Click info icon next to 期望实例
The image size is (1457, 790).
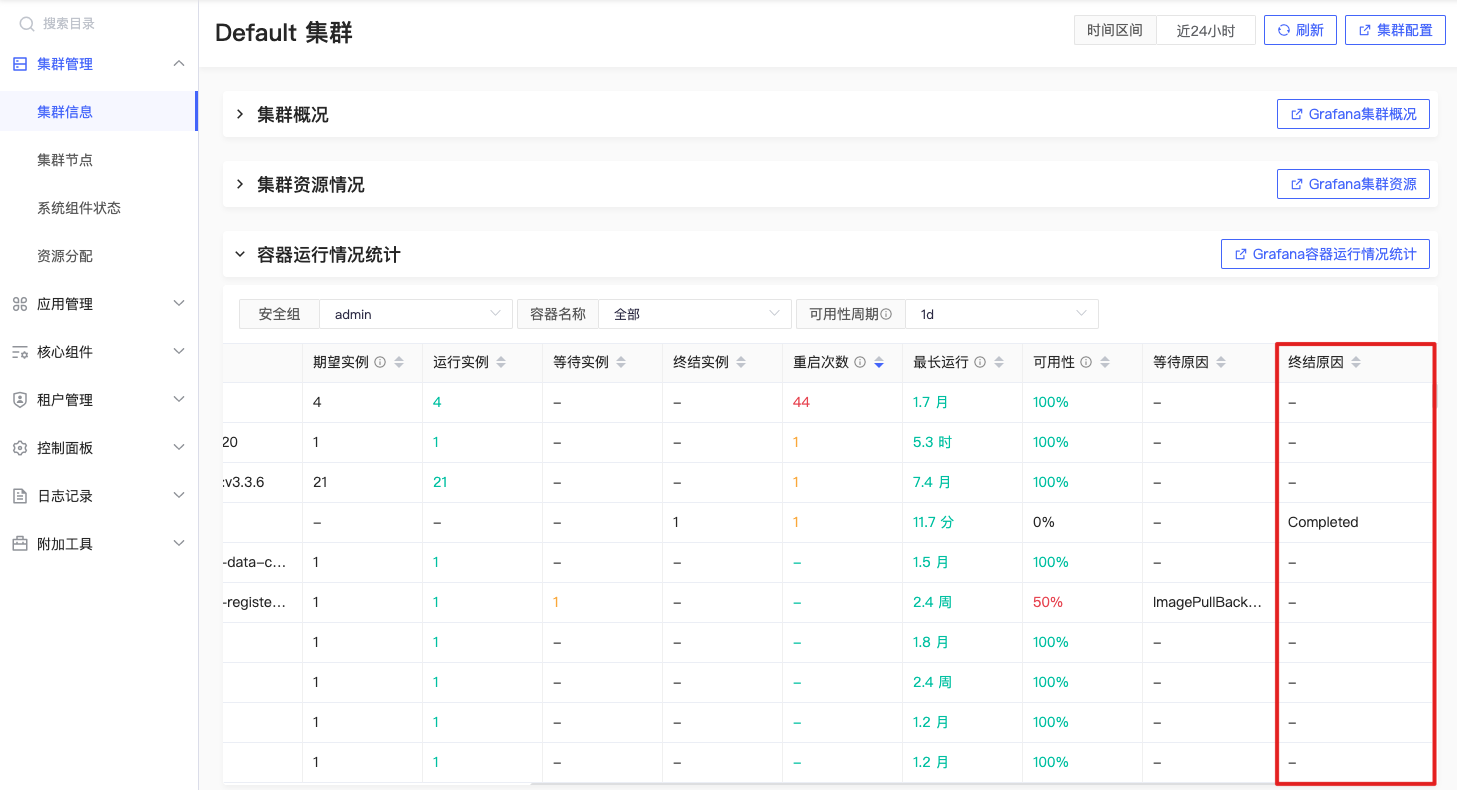pyautogui.click(x=380, y=363)
